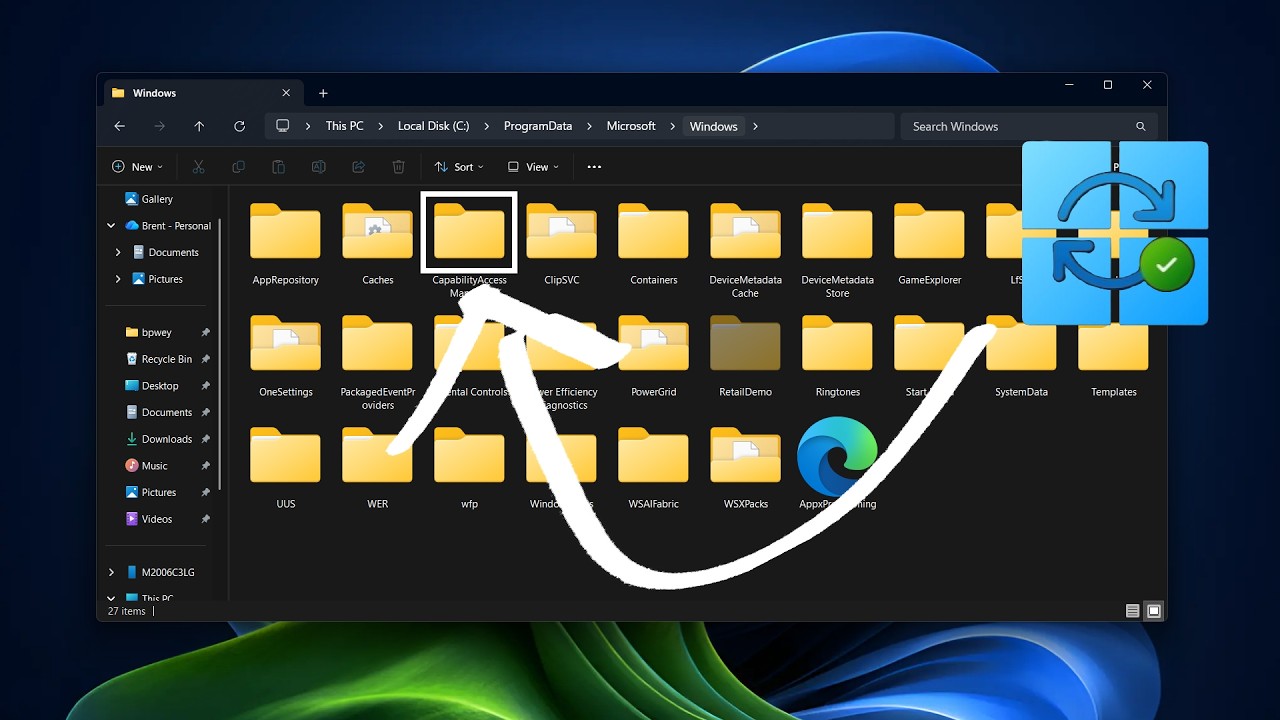This screenshot has height=720, width=1280.
Task: Click the Cut scissors icon
Action: click(x=198, y=167)
